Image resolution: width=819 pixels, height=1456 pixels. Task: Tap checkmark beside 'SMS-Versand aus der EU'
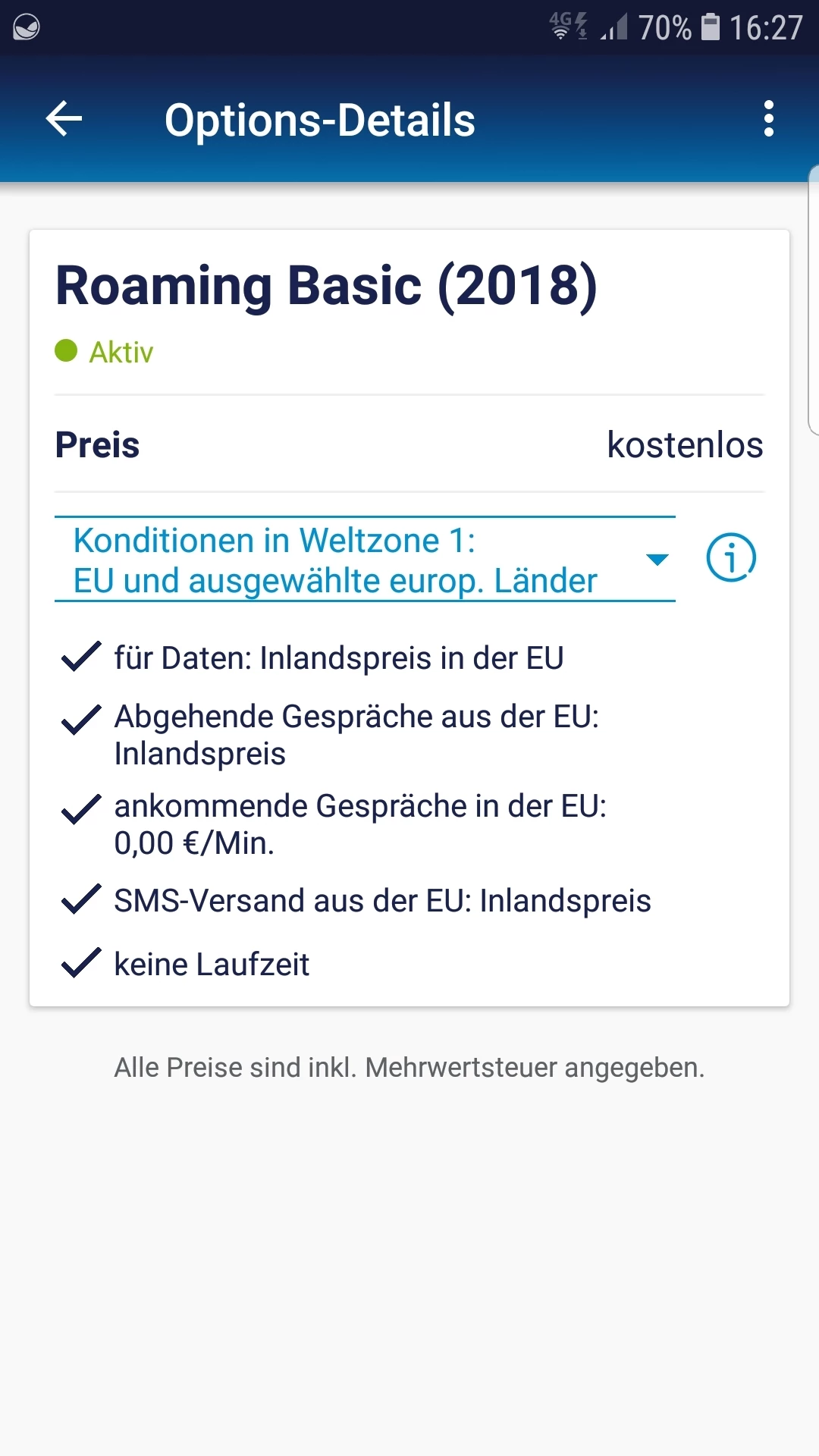click(x=80, y=899)
